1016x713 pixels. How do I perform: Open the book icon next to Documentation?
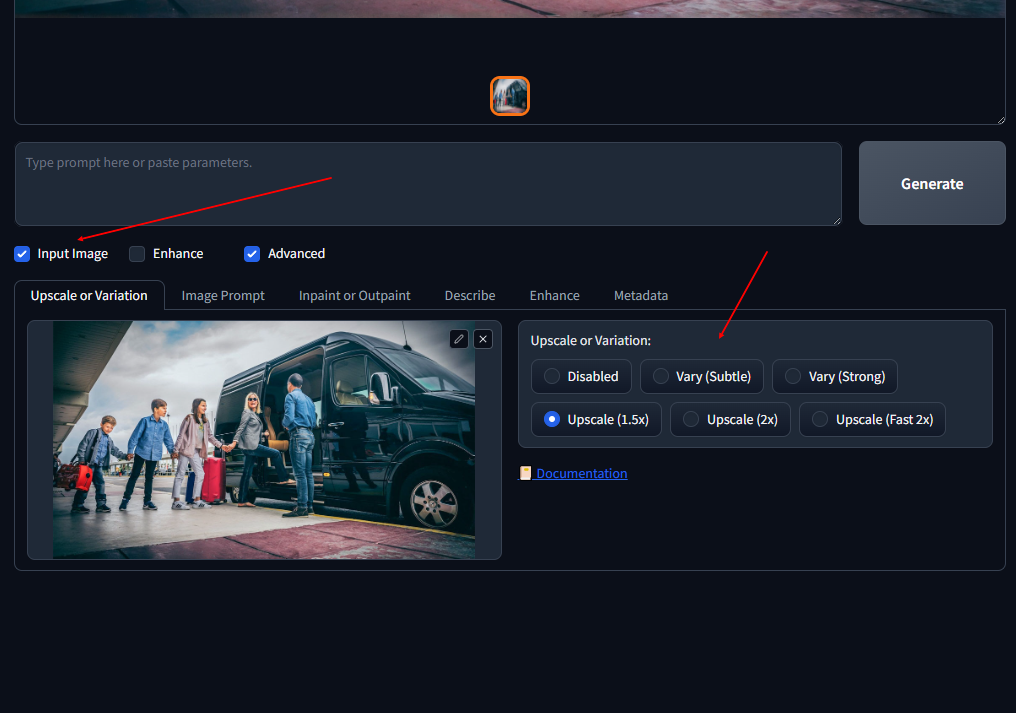pyautogui.click(x=525, y=473)
